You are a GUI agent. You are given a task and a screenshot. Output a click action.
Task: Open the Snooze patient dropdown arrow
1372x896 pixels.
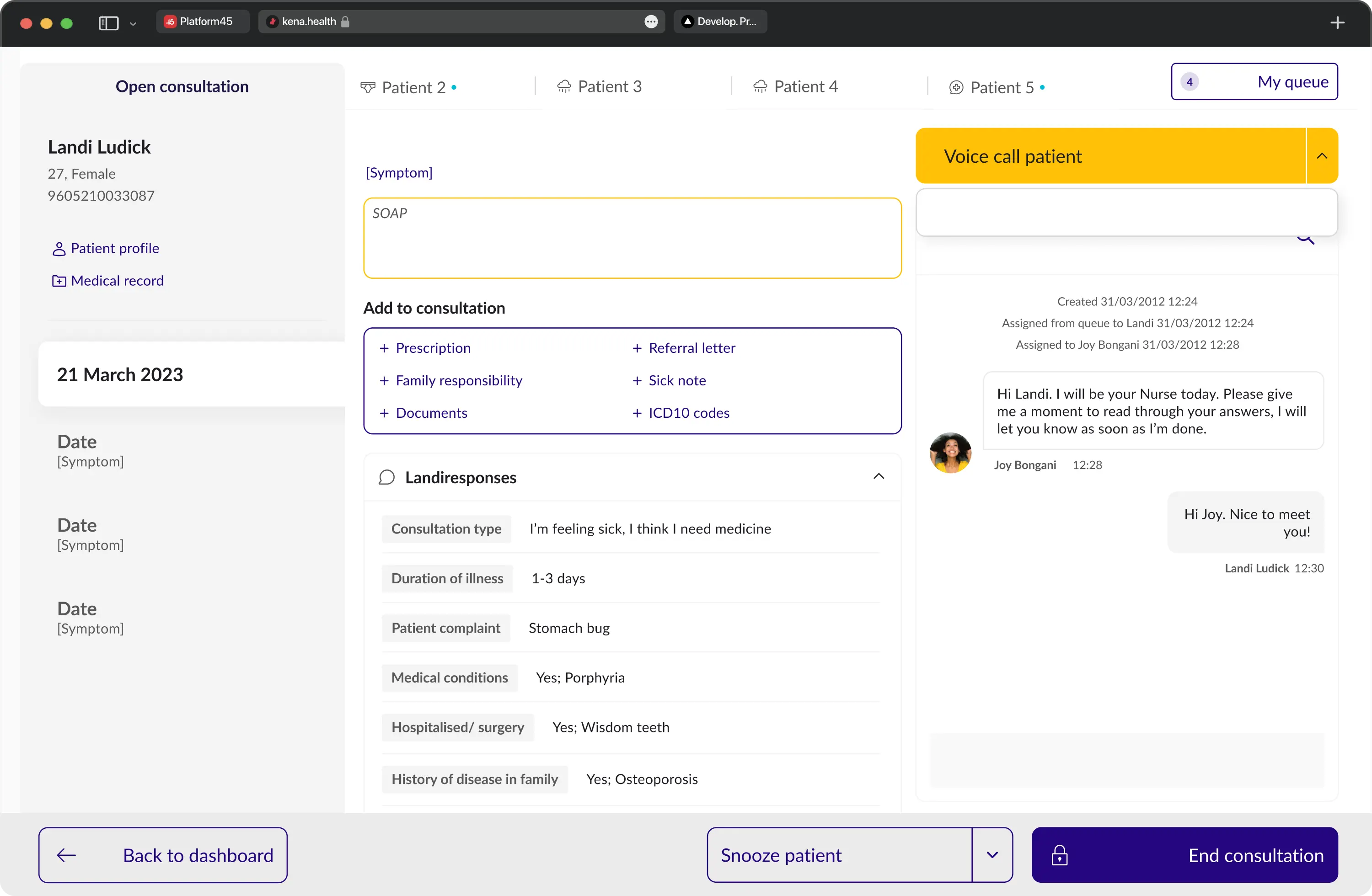pyautogui.click(x=992, y=855)
